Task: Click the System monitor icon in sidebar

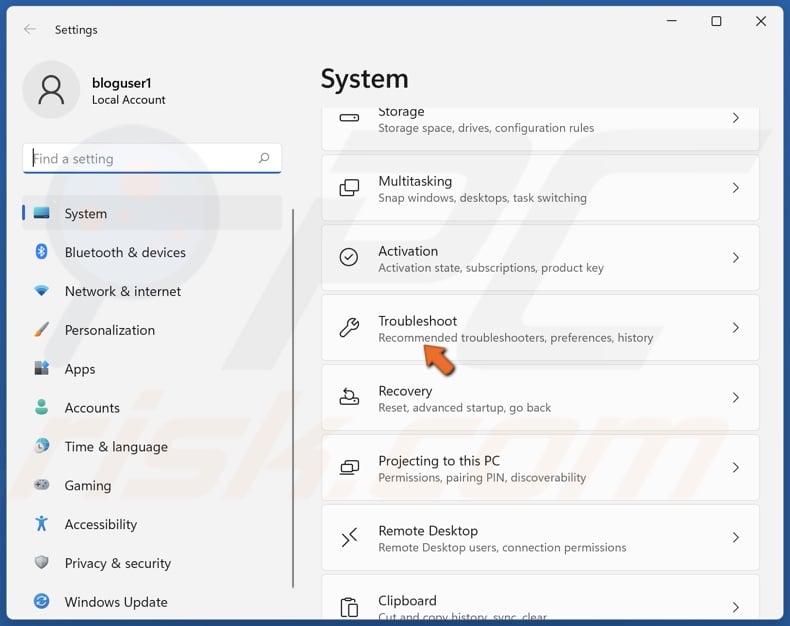Action: 41,213
